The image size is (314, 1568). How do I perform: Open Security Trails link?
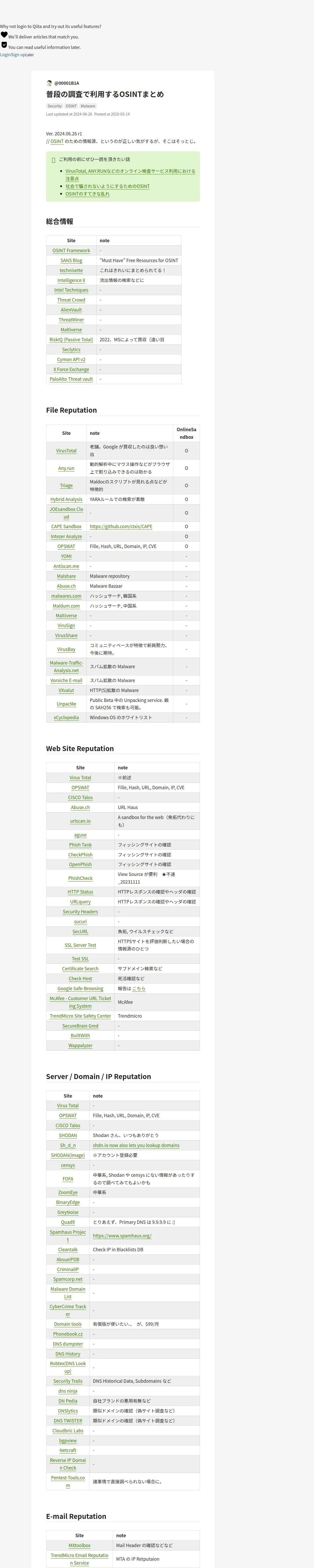(68, 1381)
